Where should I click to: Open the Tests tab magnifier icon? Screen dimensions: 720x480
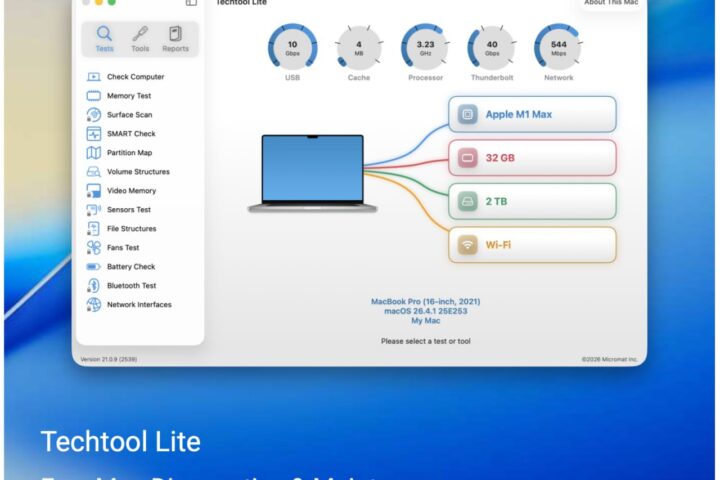(104, 34)
